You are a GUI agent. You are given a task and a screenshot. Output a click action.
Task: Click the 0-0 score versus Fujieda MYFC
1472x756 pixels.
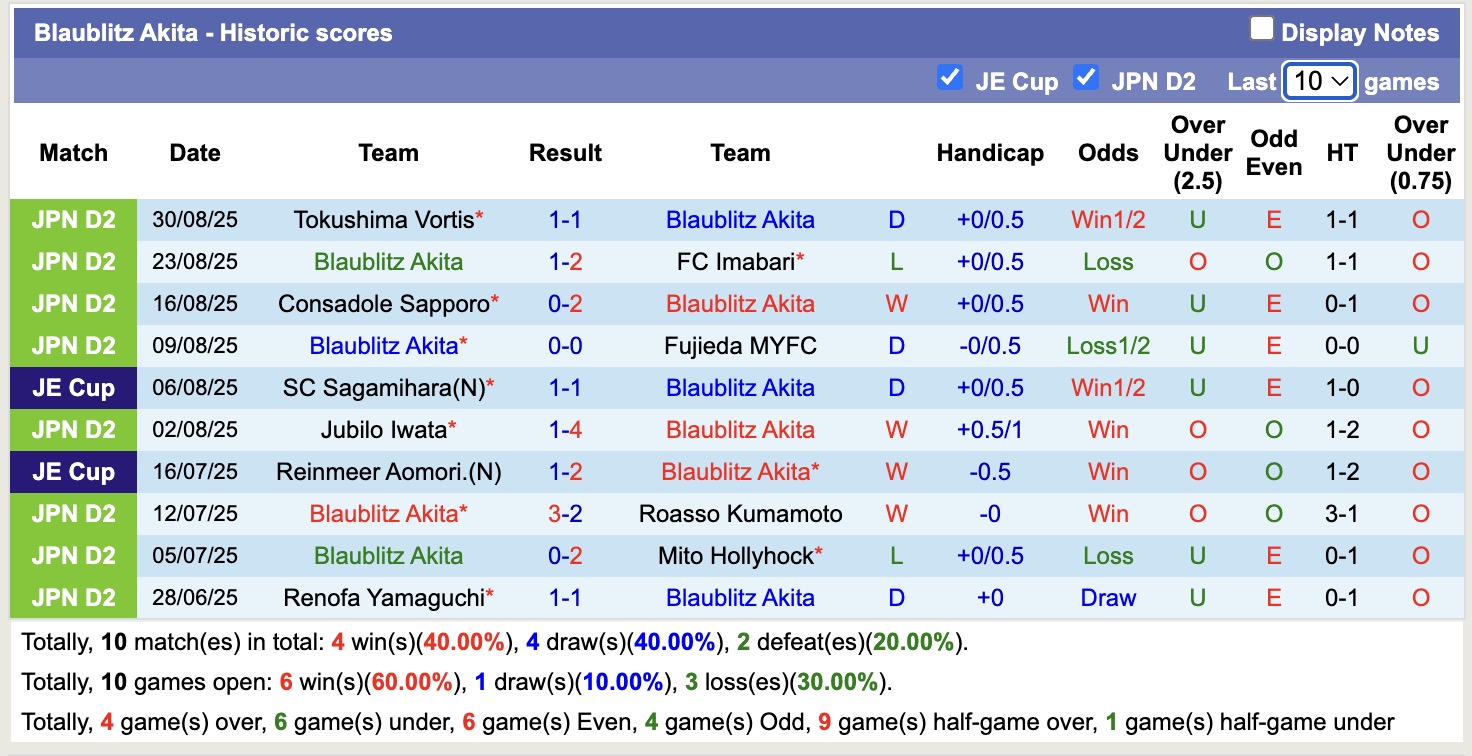pos(565,346)
